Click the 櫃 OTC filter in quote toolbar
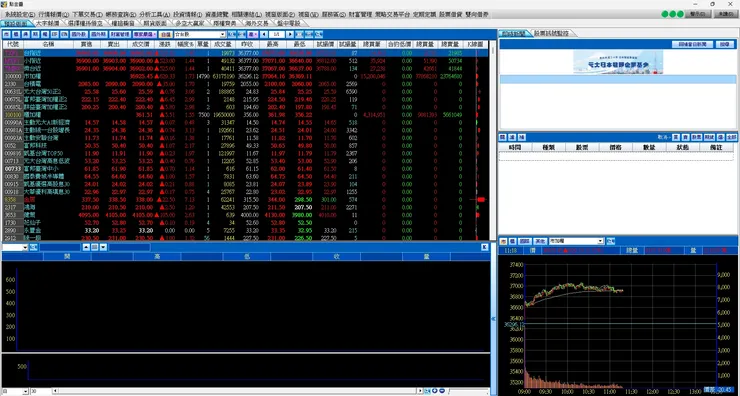This screenshot has height=396, width=740. [16, 34]
